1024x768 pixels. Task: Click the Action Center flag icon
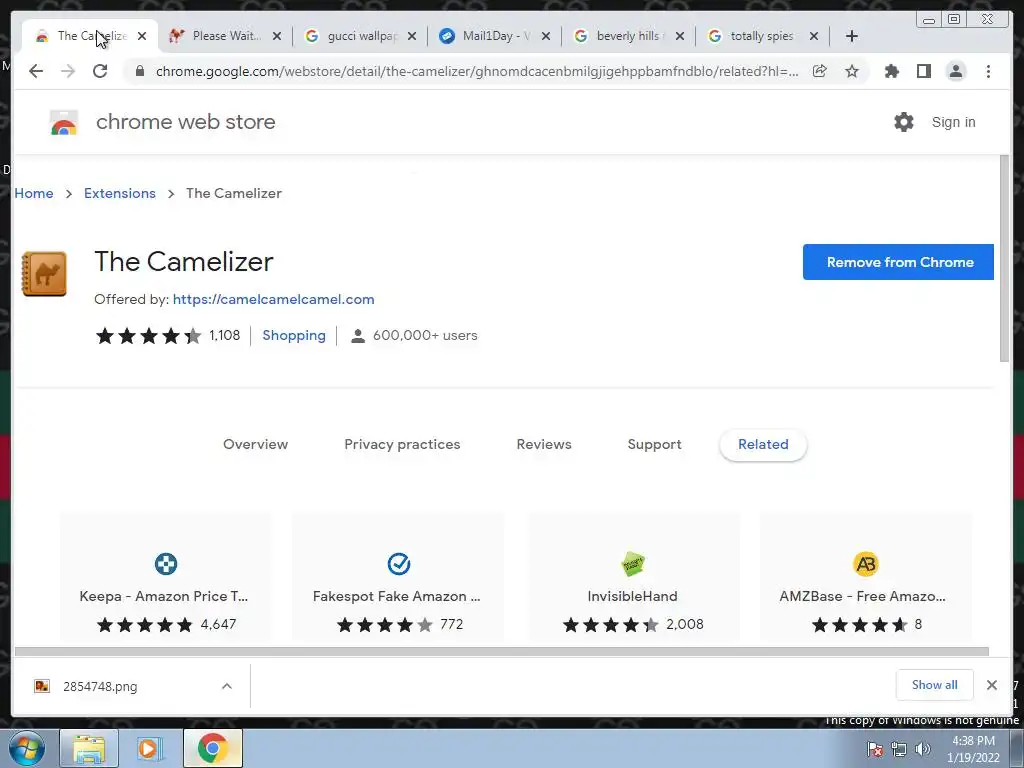pyautogui.click(x=874, y=749)
